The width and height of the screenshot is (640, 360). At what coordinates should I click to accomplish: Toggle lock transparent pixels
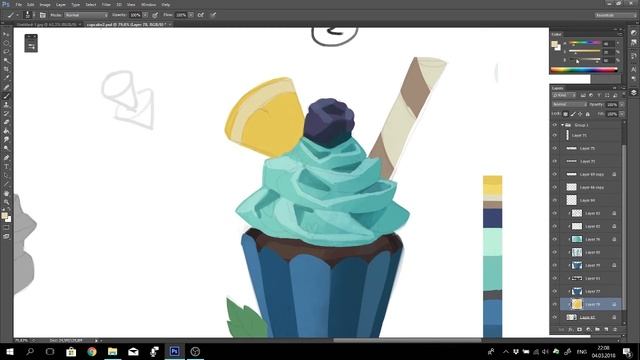tap(565, 114)
